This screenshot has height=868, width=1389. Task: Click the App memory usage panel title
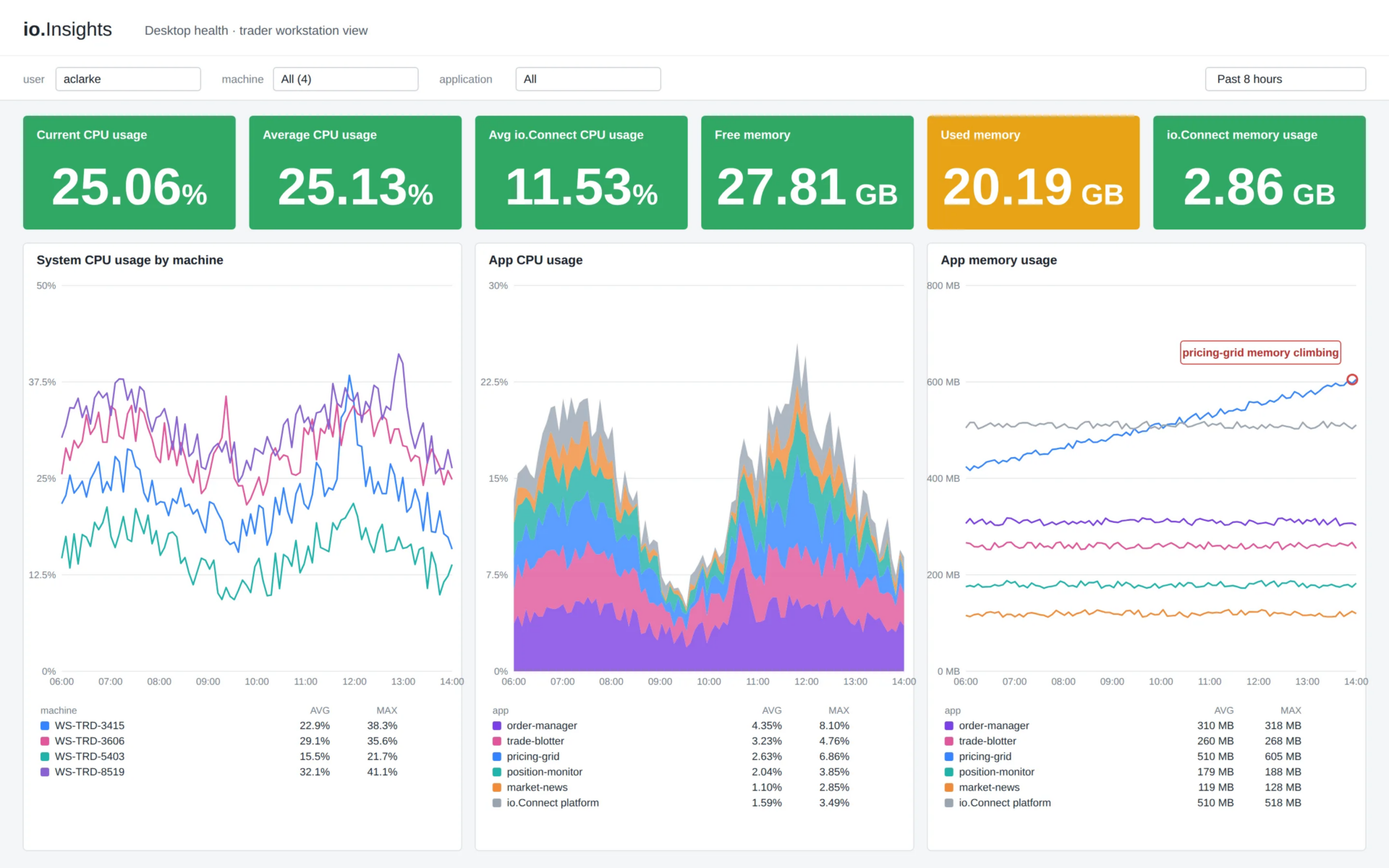pyautogui.click(x=998, y=260)
